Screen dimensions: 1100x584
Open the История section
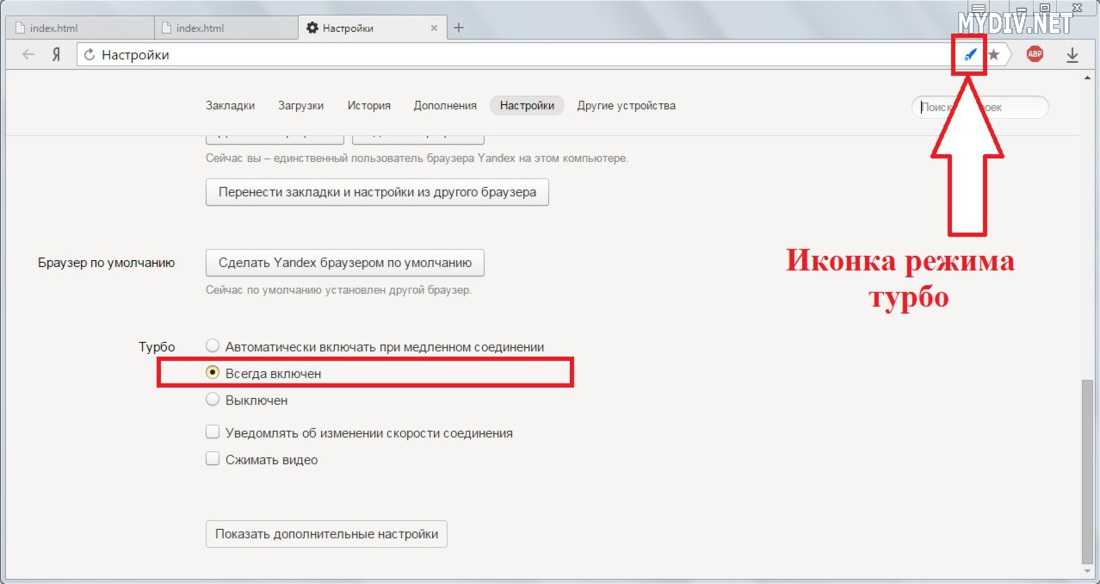coord(369,106)
